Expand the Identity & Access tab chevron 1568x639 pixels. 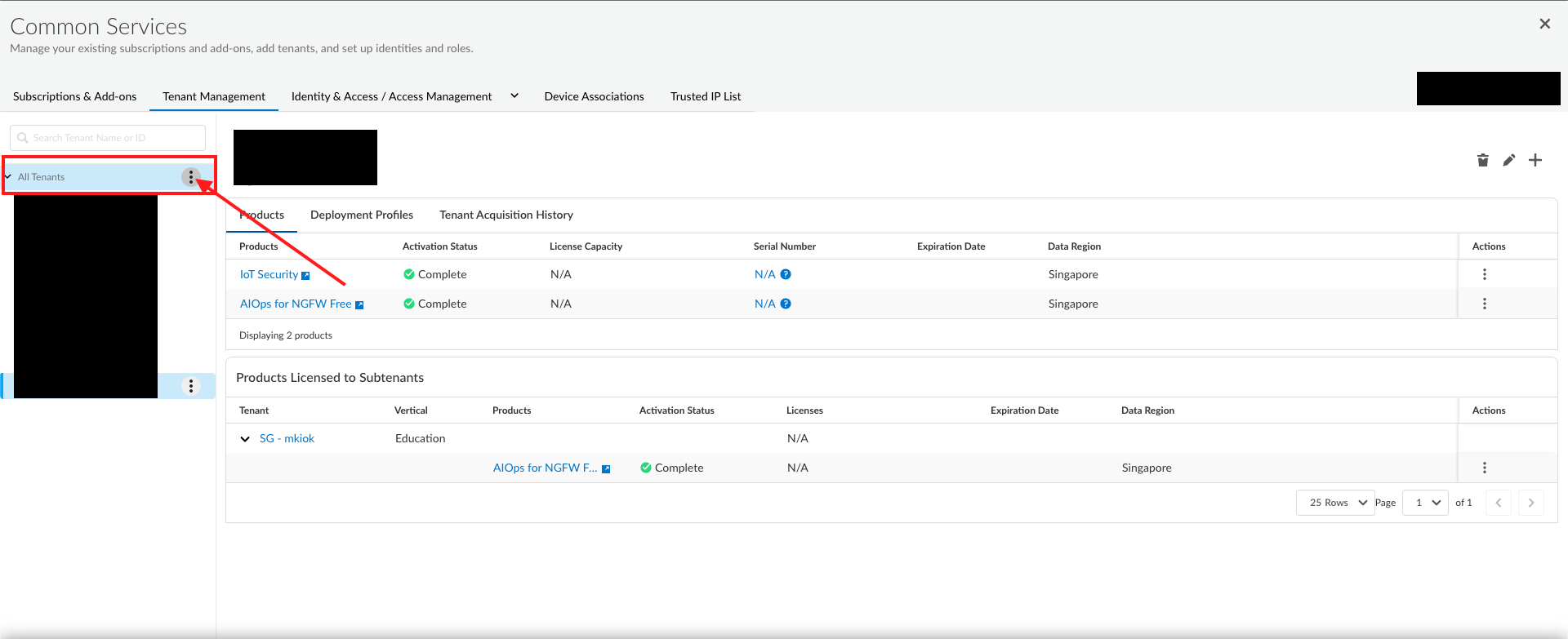pos(514,95)
